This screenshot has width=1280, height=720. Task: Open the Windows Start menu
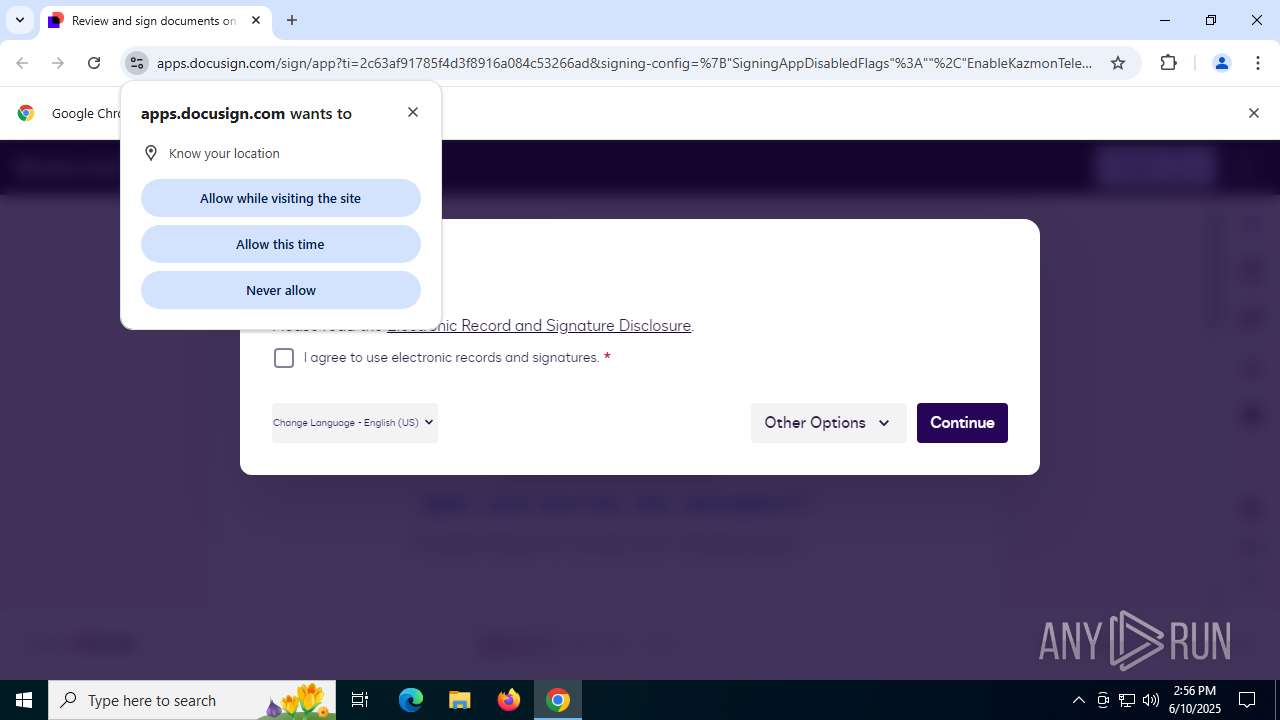[x=24, y=700]
